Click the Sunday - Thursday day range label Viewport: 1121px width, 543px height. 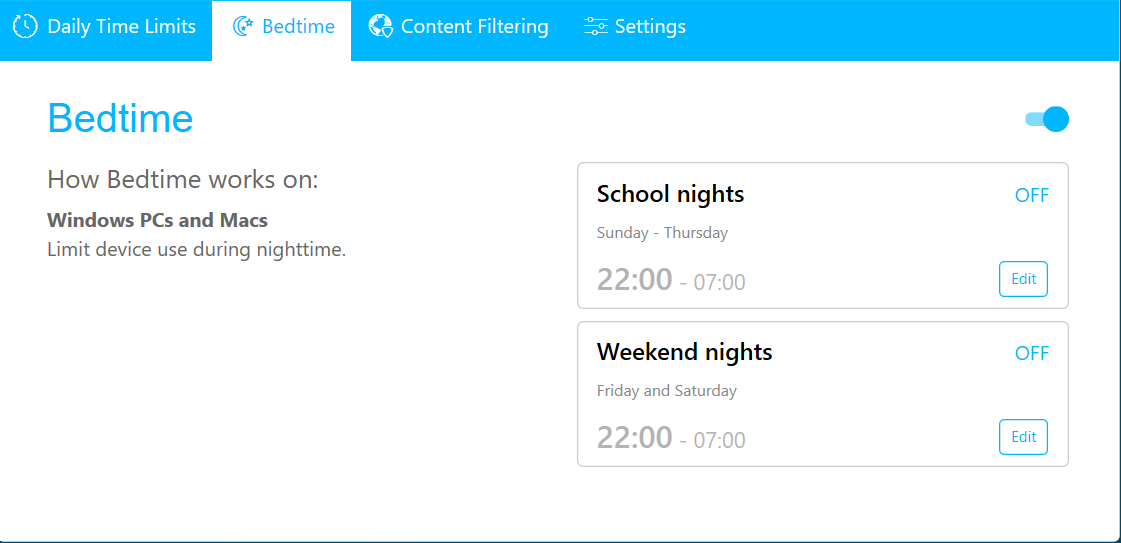[662, 233]
